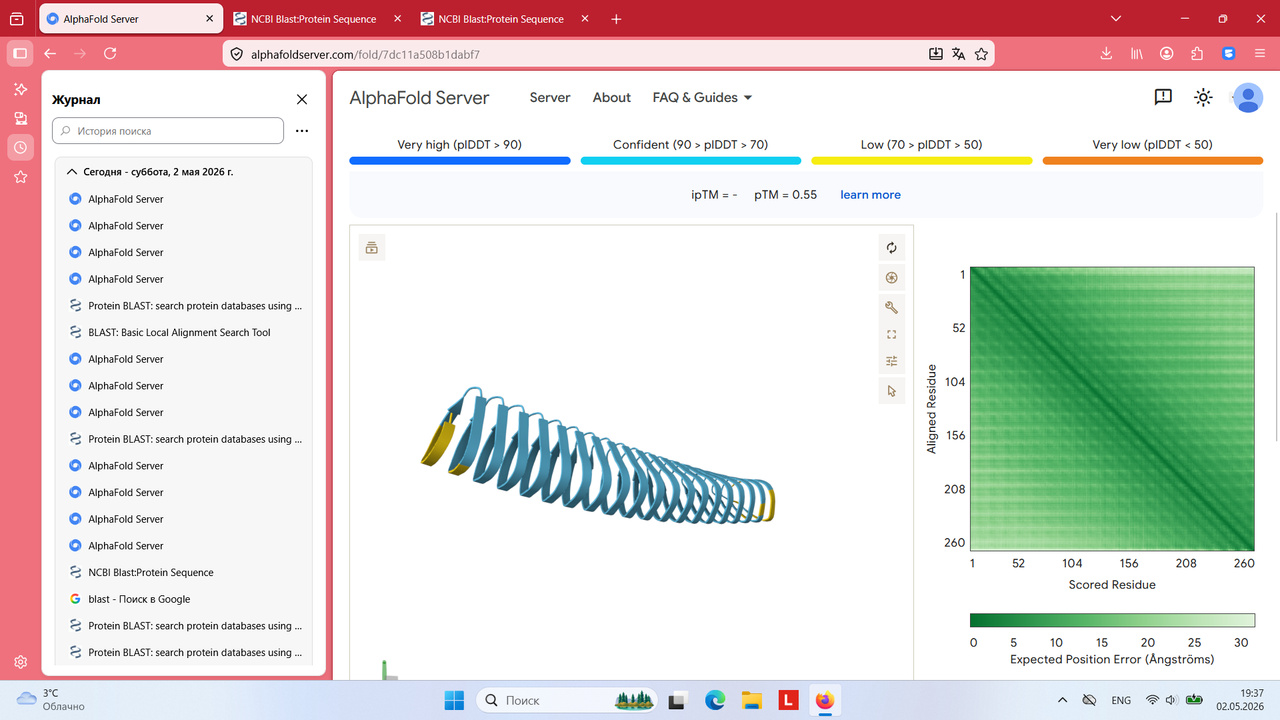Open site security shield information
Viewport: 1280px width, 720px height.
click(x=237, y=54)
